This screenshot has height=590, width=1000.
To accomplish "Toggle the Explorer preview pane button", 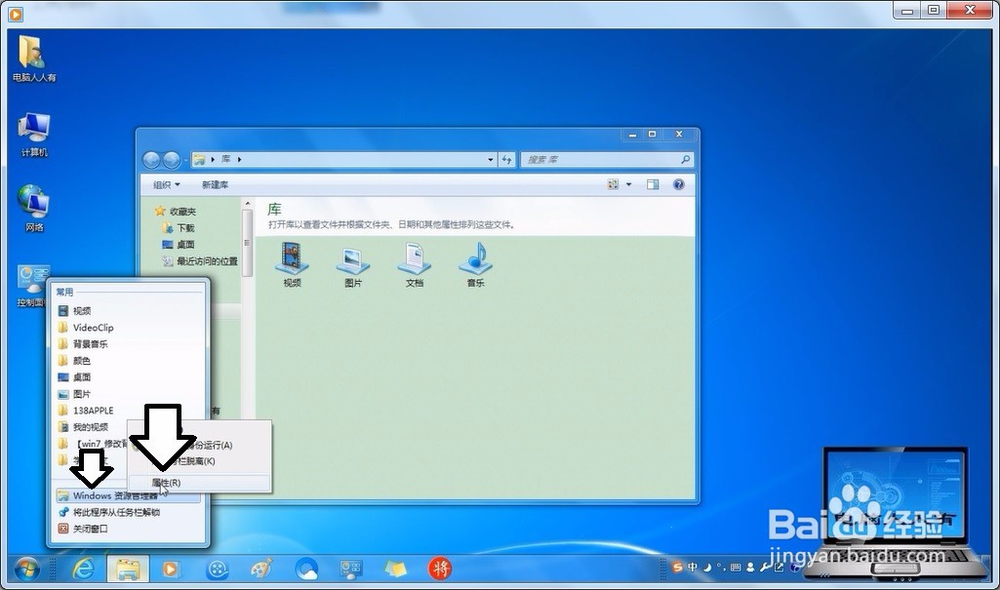I will coord(652,184).
